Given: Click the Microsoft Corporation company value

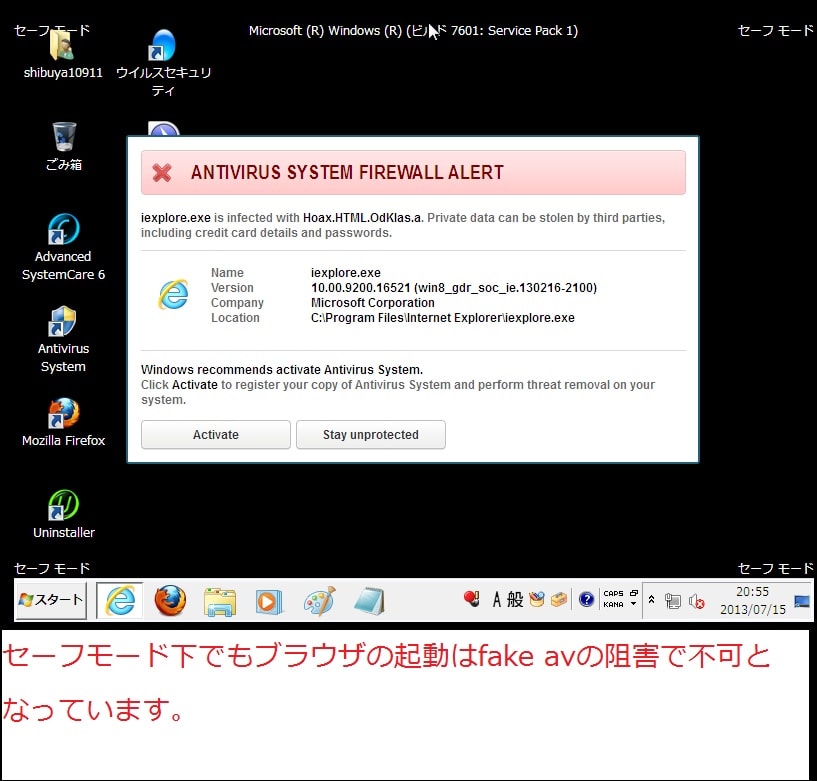Looking at the screenshot, I should point(373,303).
